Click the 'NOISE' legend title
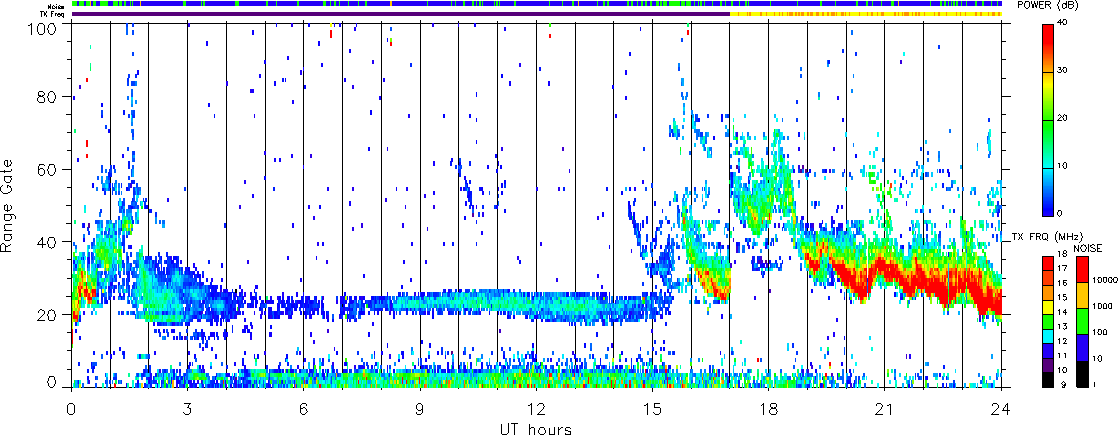This screenshot has width=1118, height=435. click(x=1087, y=248)
